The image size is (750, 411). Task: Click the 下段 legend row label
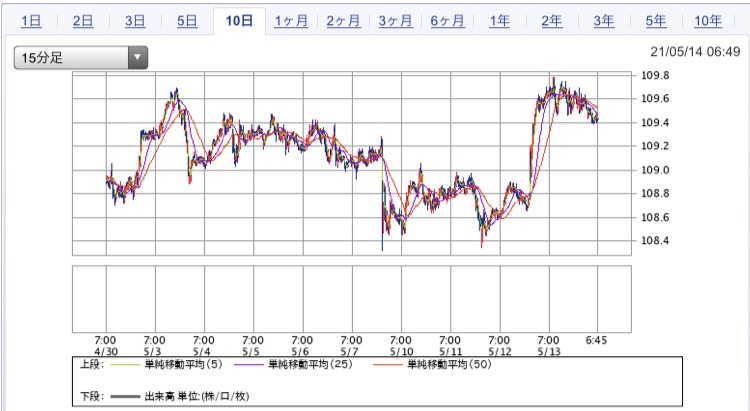click(x=92, y=396)
